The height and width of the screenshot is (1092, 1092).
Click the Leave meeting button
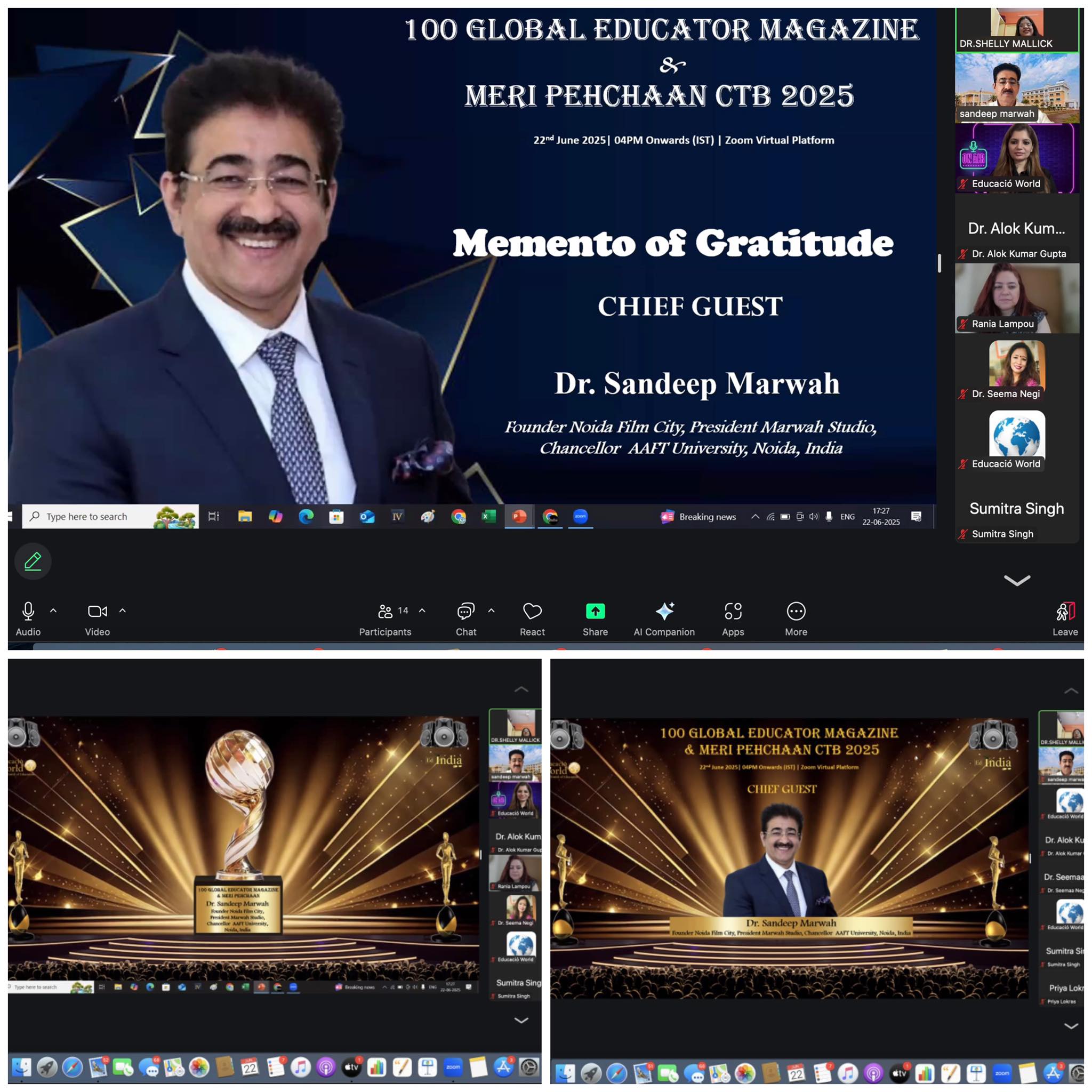click(x=1065, y=612)
